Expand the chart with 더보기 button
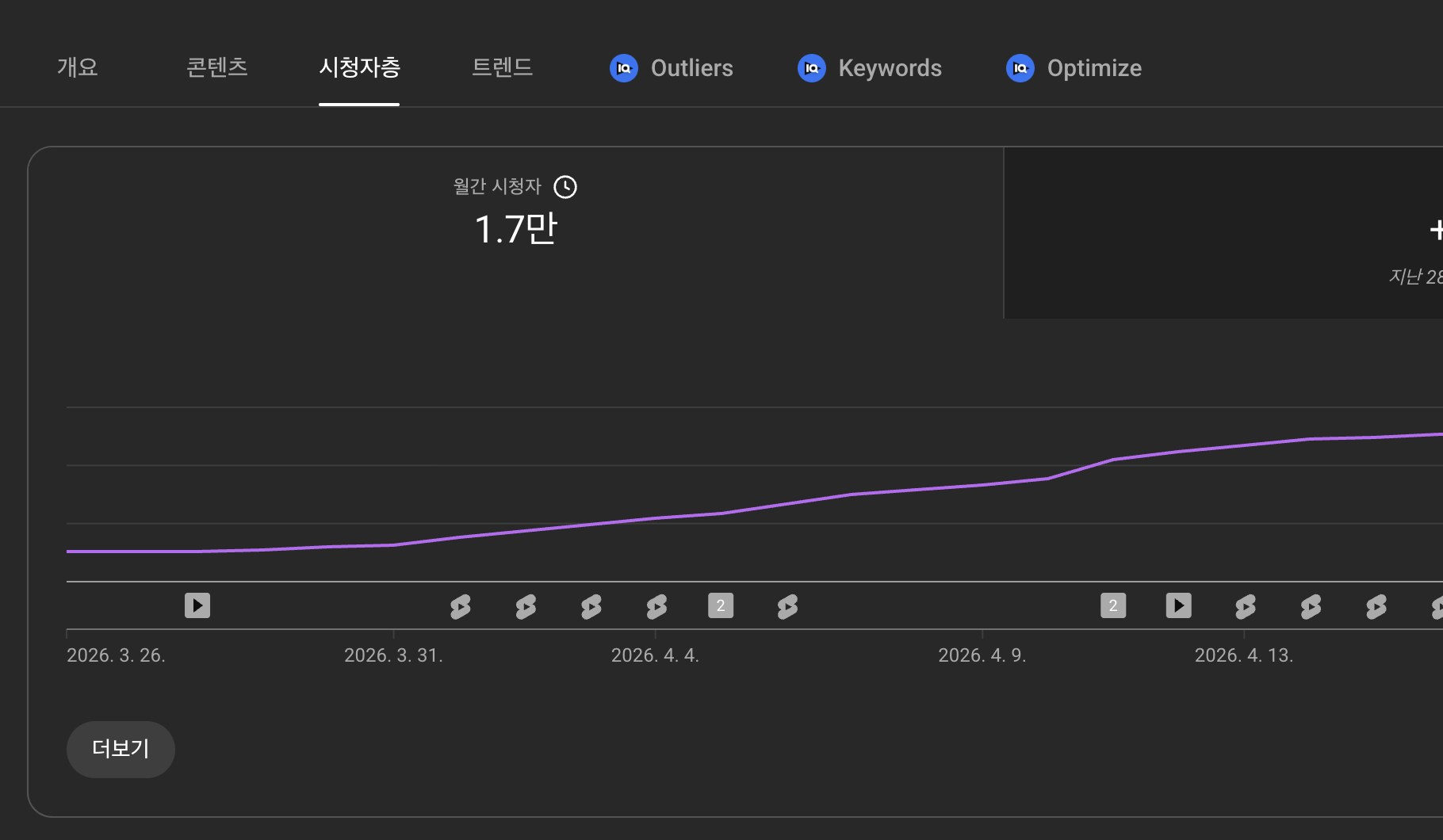Viewport: 1443px width, 840px height. point(121,749)
